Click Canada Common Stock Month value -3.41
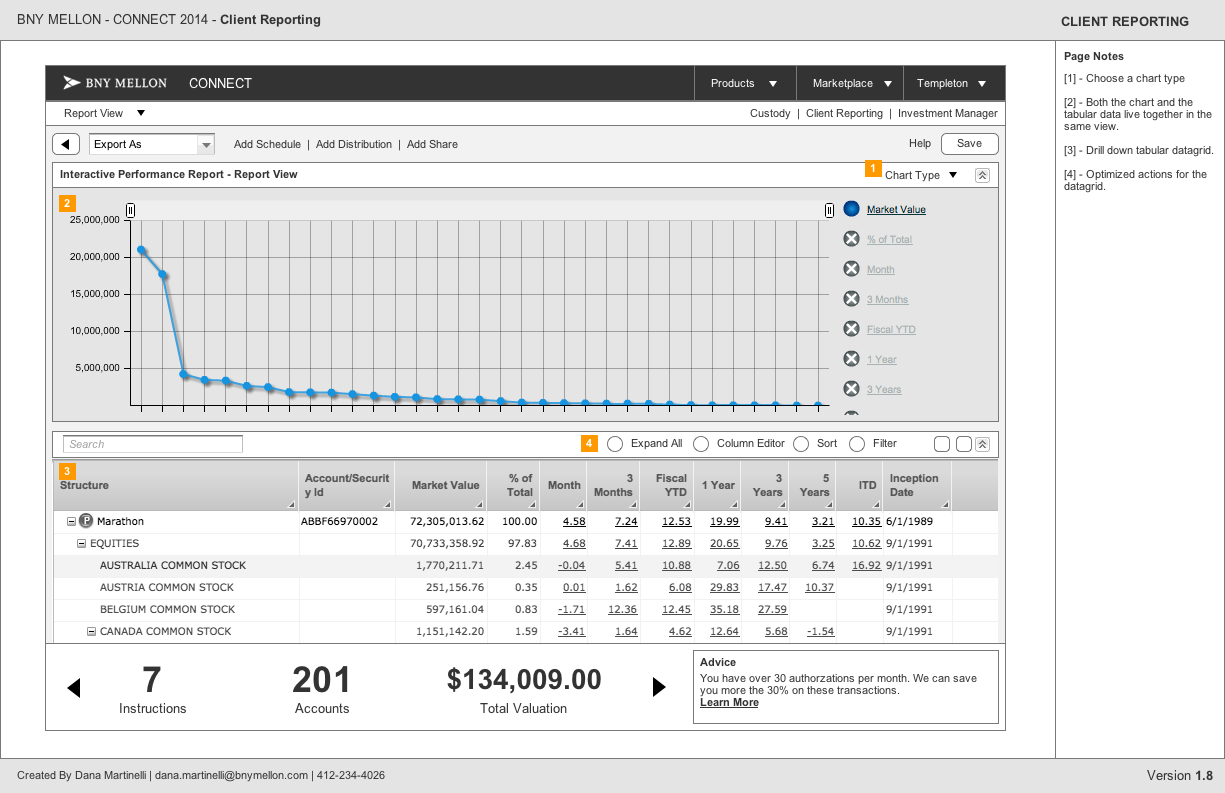Viewport: 1225px width, 793px height. [x=572, y=631]
